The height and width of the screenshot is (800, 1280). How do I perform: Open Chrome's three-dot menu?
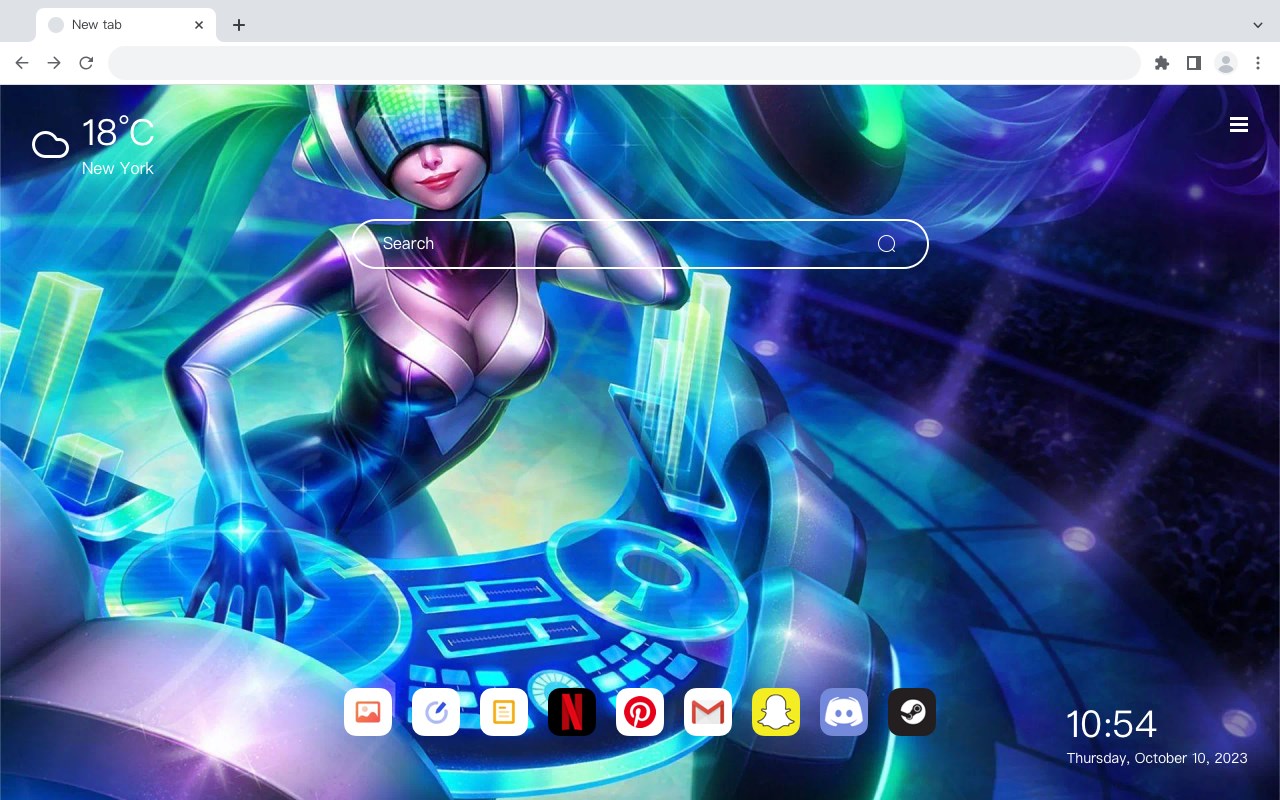1258,63
